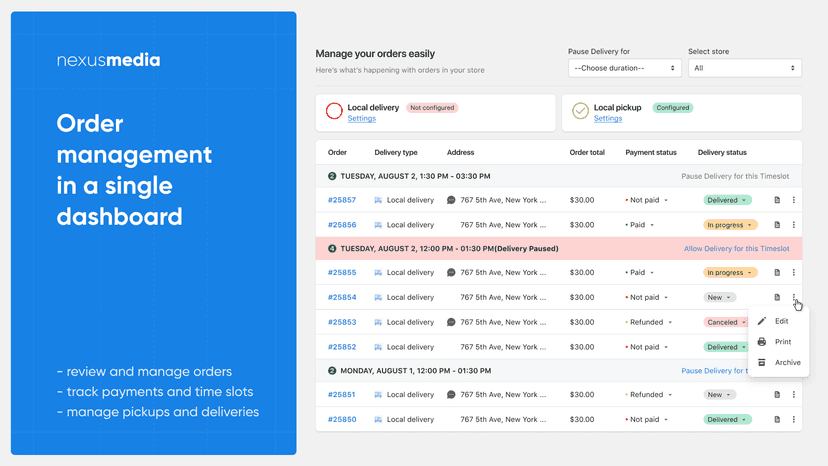Click Allow Delivery for this Timeslot

click(737, 249)
